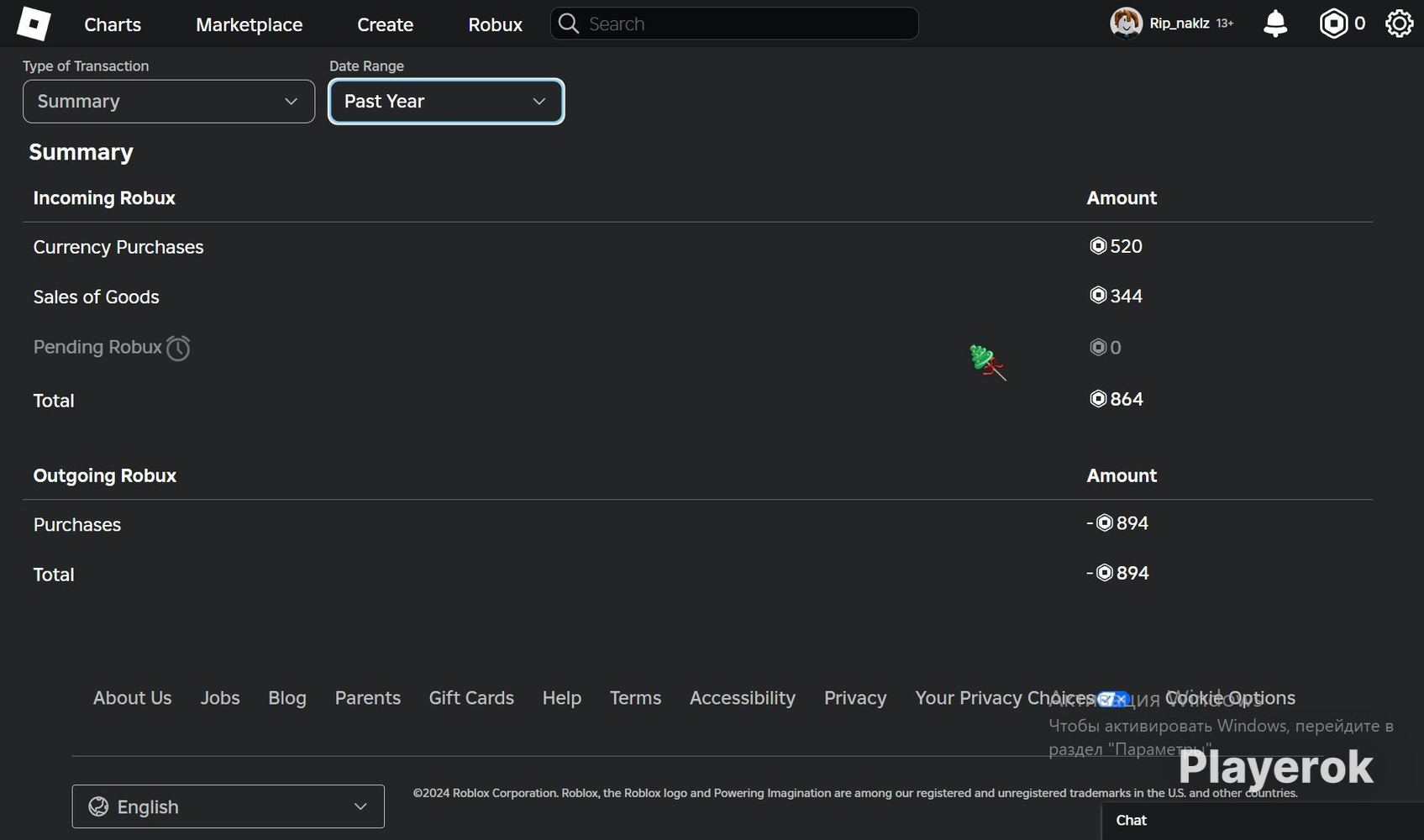Image resolution: width=1424 pixels, height=840 pixels.
Task: Open the Date Range Past Year dropdown
Action: (446, 102)
